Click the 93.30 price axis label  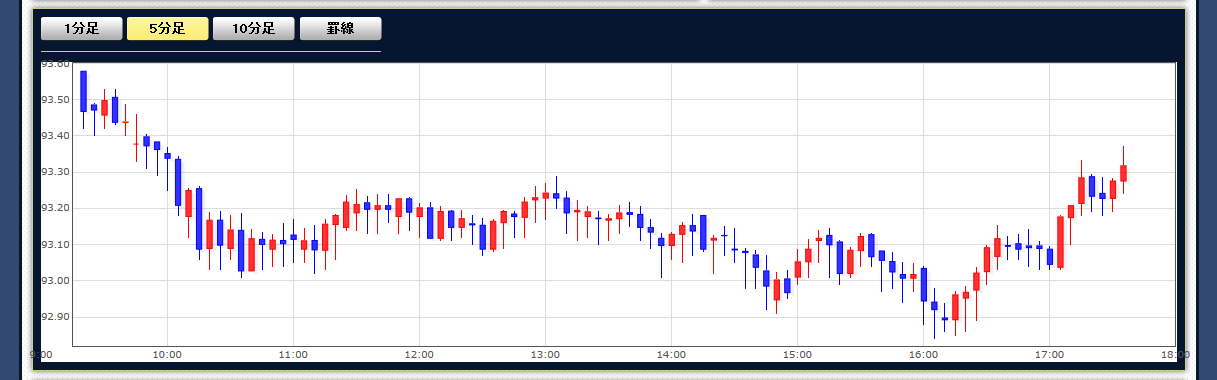(x=55, y=172)
